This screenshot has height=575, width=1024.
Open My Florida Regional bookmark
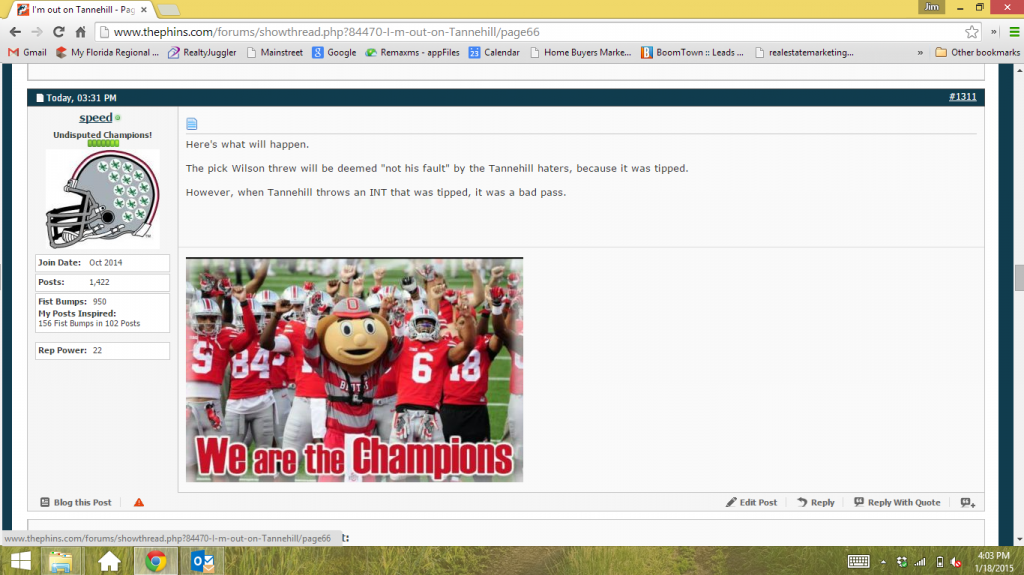108,52
